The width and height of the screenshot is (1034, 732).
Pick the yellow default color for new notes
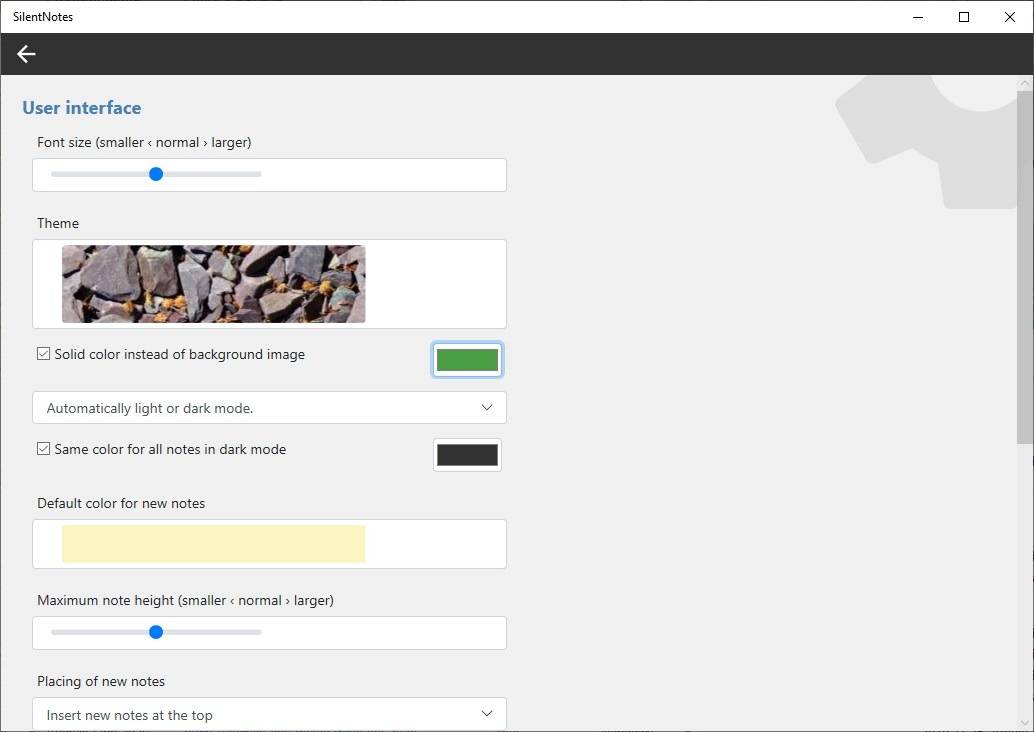(x=214, y=544)
